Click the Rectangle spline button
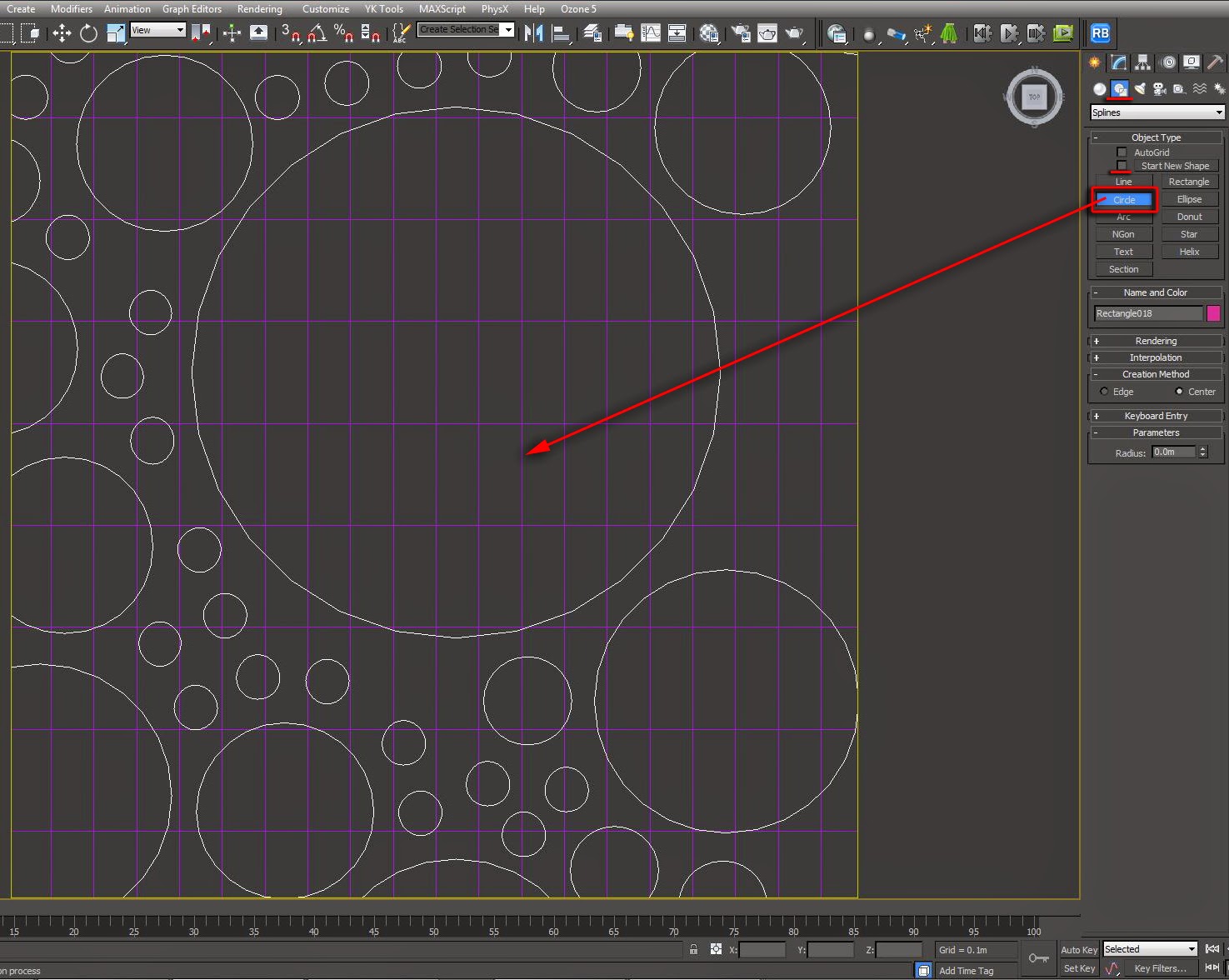Viewport: 1229px width, 980px height. (1189, 182)
